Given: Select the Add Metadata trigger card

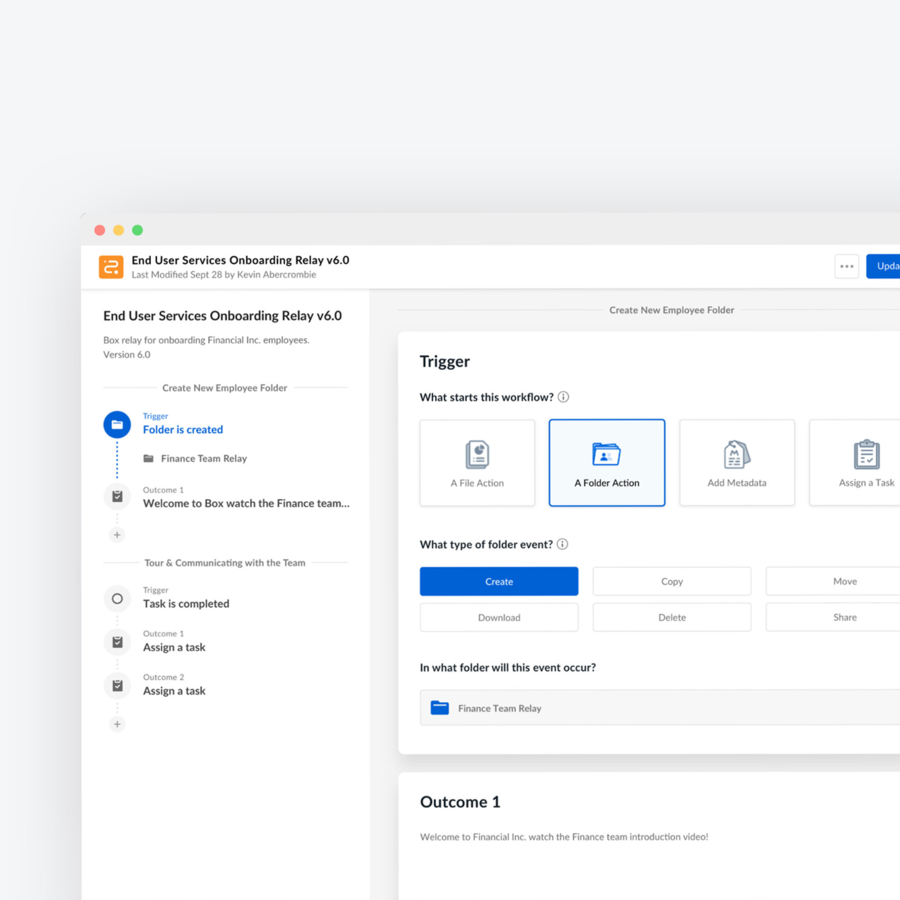Looking at the screenshot, I should click(x=737, y=463).
